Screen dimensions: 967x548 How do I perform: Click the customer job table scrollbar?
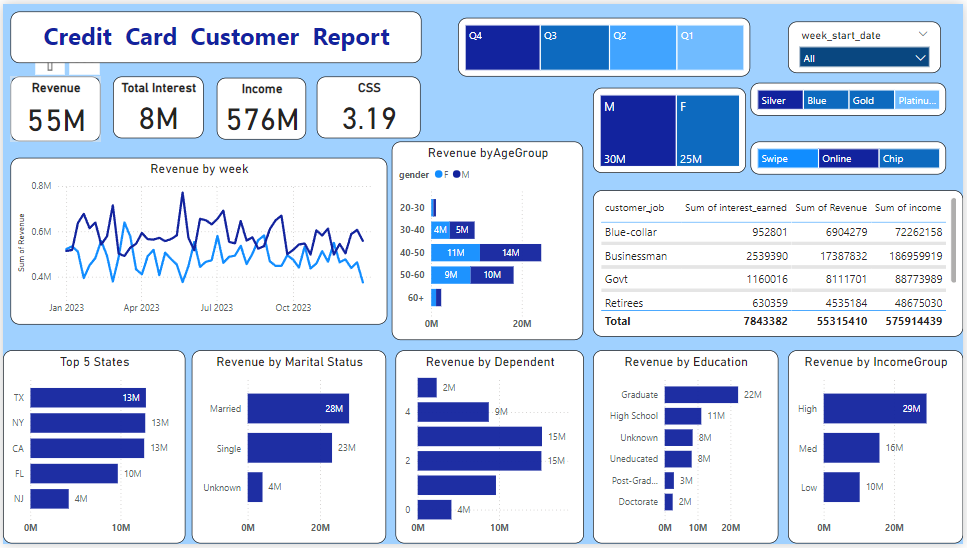[955, 240]
